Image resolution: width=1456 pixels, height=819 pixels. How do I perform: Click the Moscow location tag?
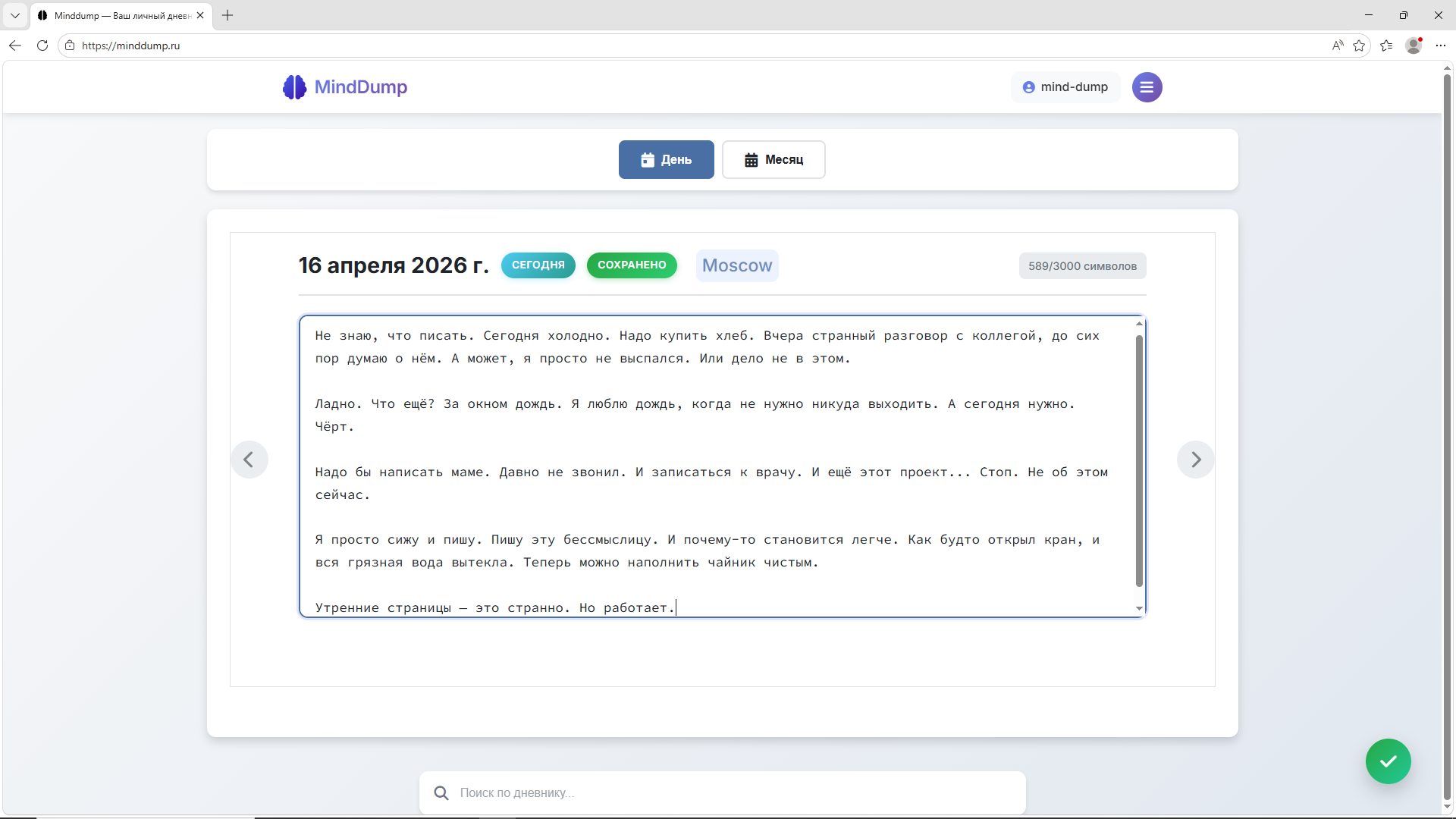737,265
